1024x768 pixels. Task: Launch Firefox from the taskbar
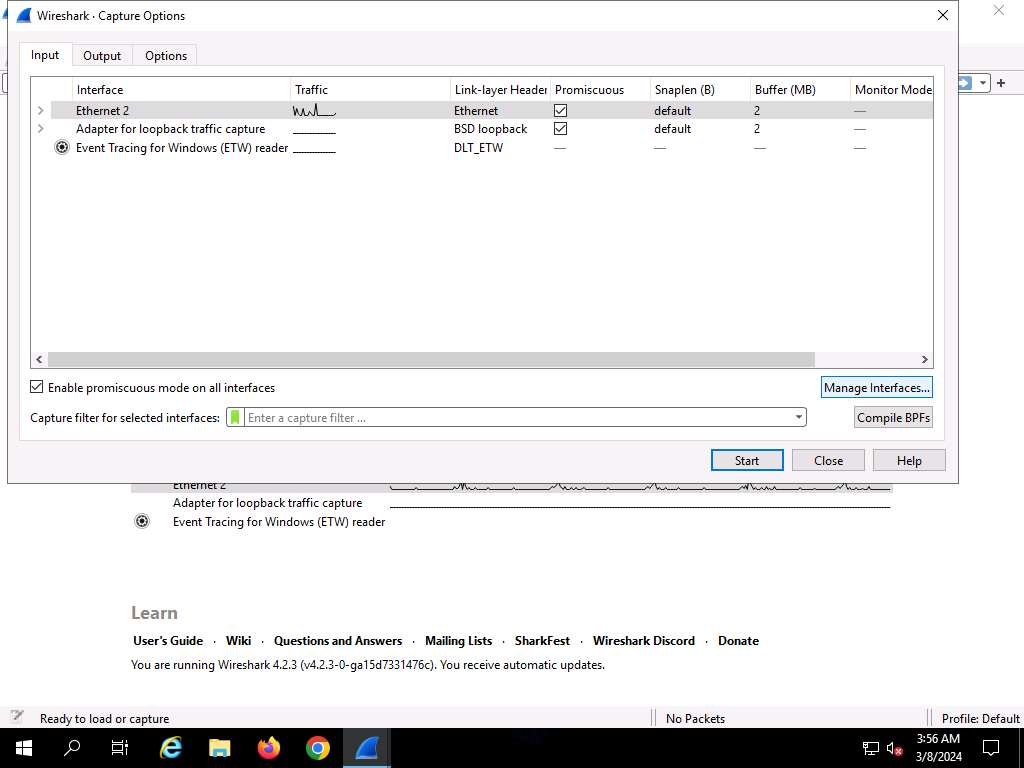(268, 747)
